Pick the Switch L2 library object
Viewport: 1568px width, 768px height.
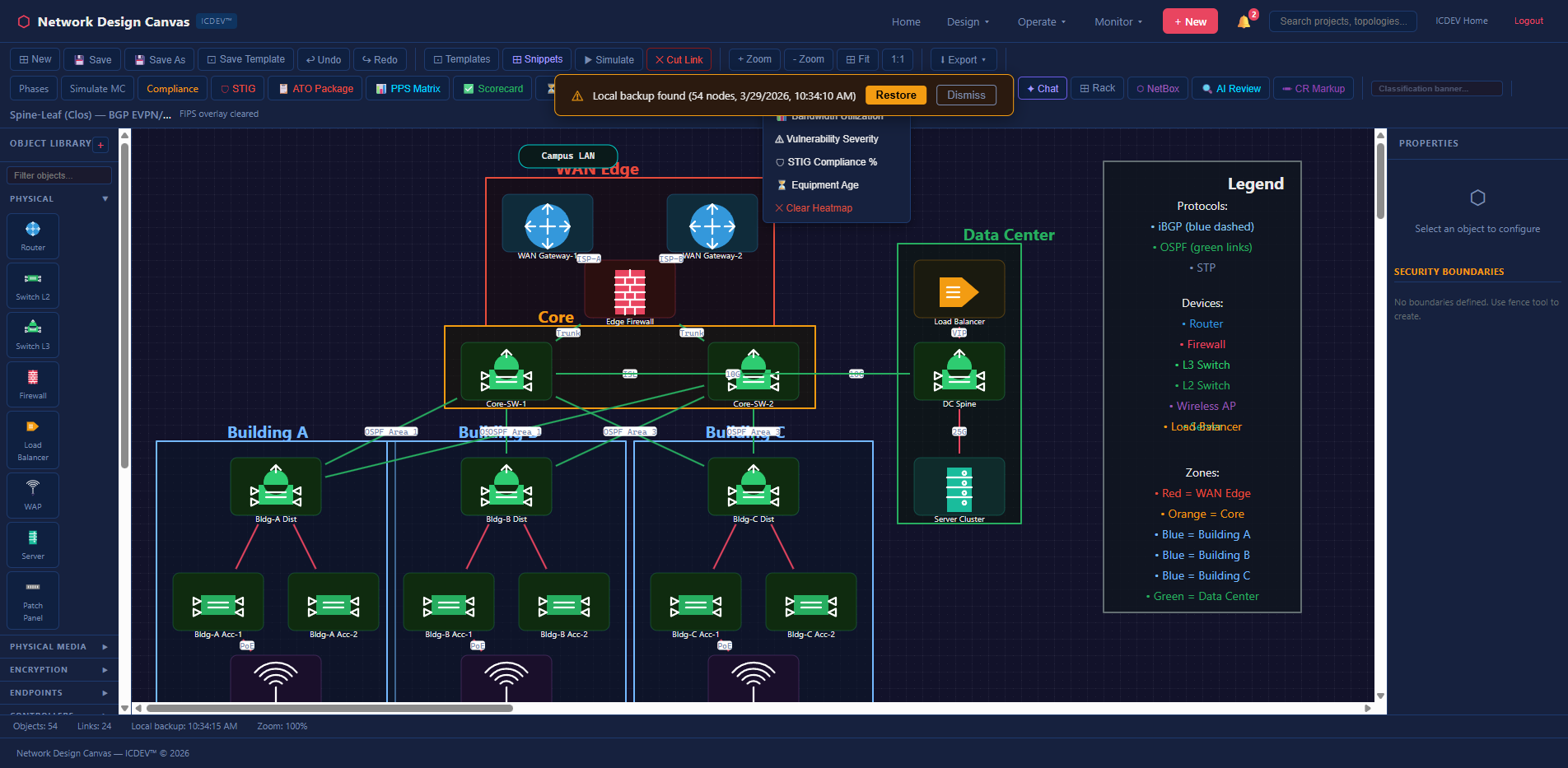point(33,285)
